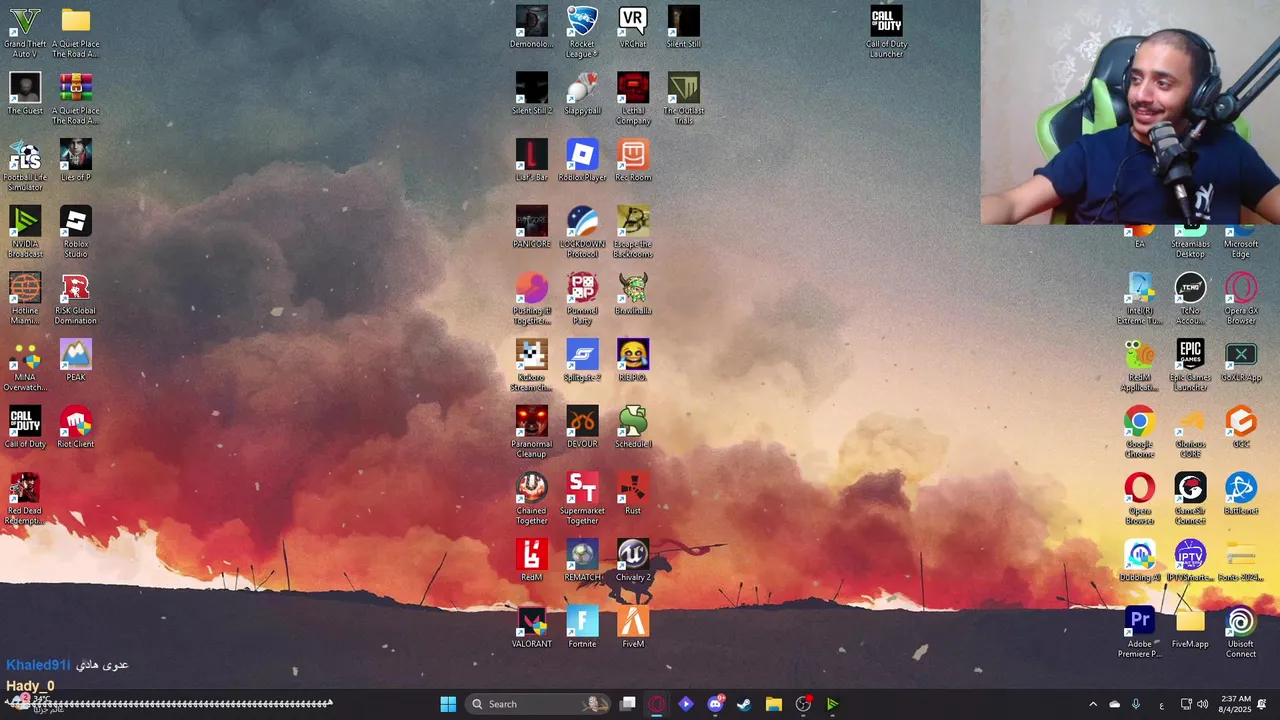Open RISK Global Domination shortcut

[x=76, y=299]
